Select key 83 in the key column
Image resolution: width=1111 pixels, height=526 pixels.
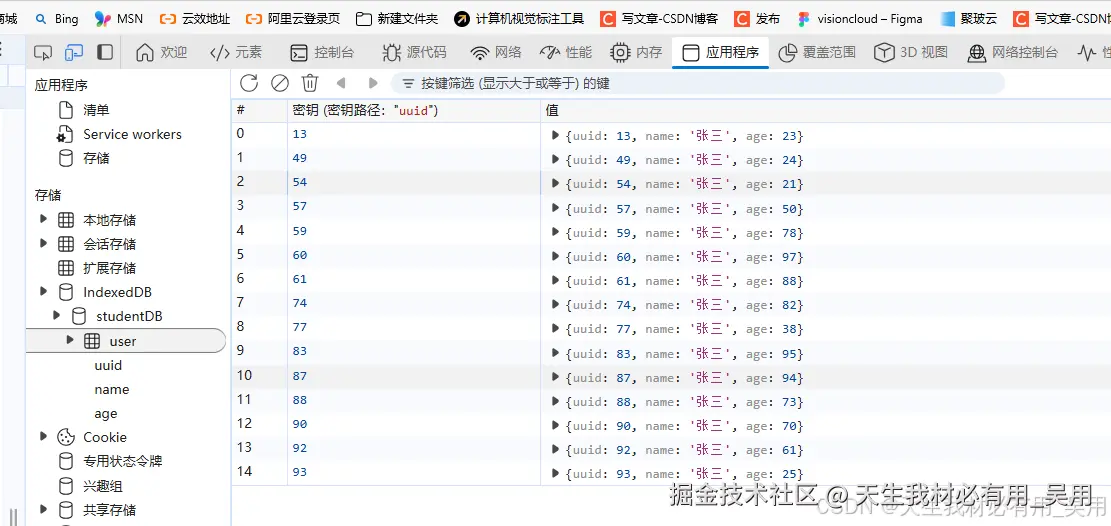tap(300, 352)
